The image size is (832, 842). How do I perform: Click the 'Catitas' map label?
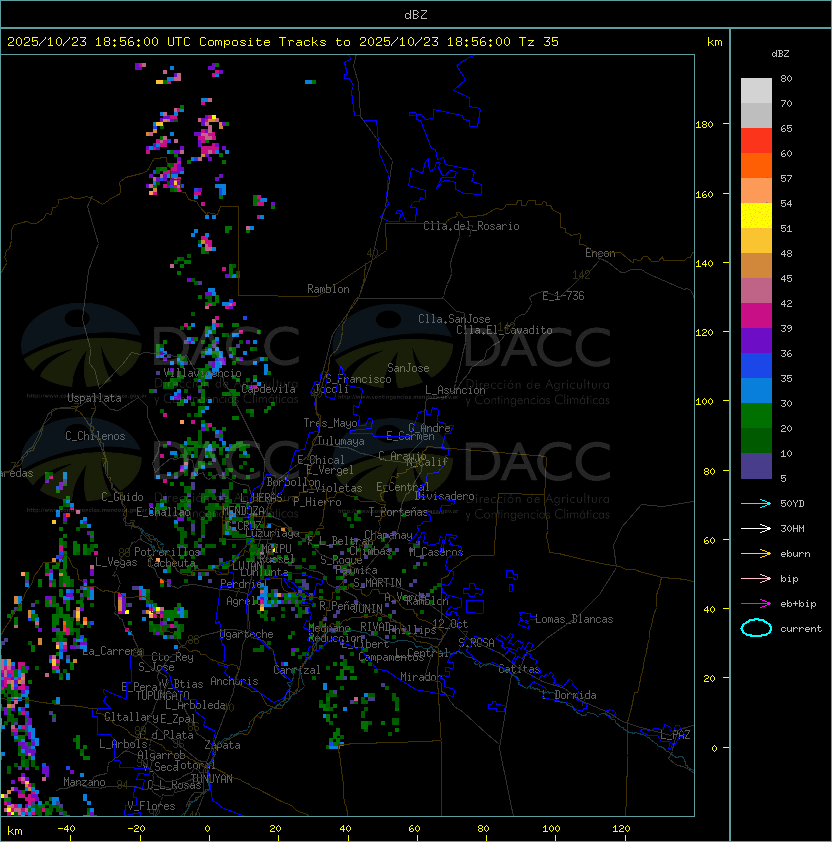pos(519,669)
